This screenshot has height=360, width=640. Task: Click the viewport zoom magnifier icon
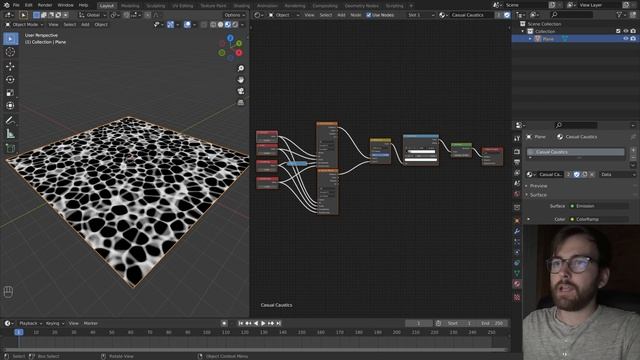[x=241, y=68]
